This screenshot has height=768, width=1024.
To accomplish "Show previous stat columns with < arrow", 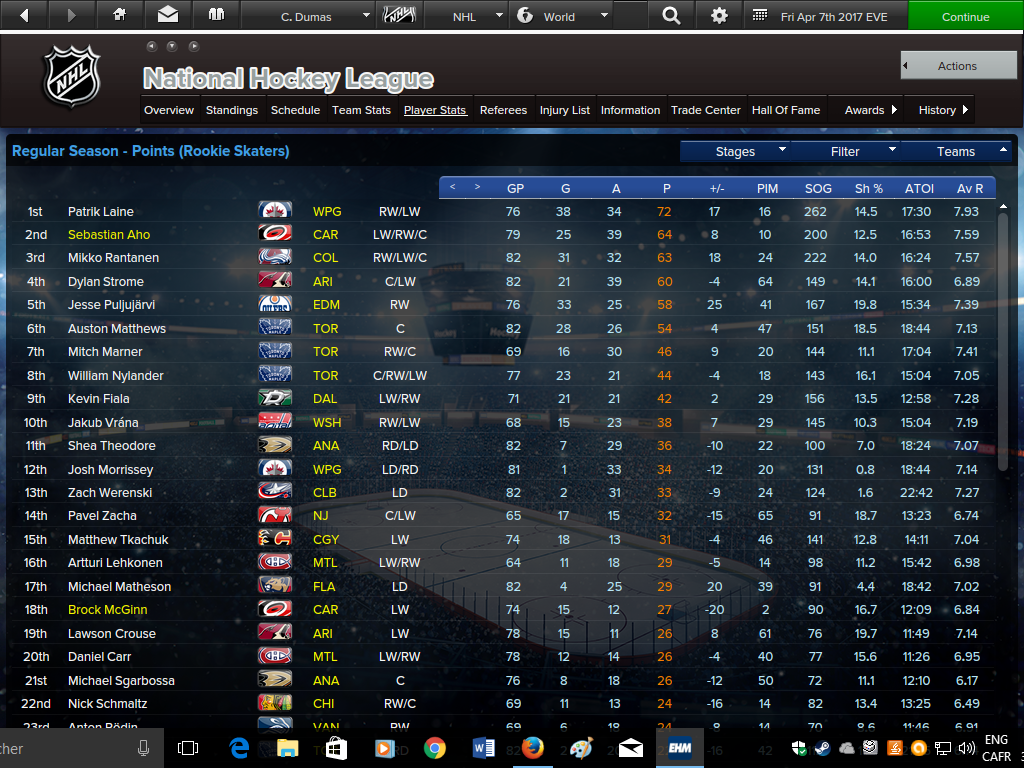I will pyautogui.click(x=452, y=187).
